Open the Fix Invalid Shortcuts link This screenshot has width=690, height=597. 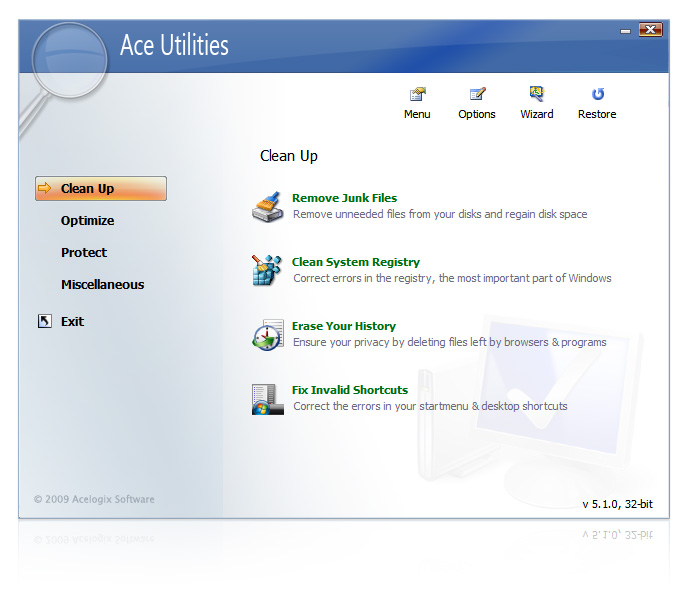[349, 390]
